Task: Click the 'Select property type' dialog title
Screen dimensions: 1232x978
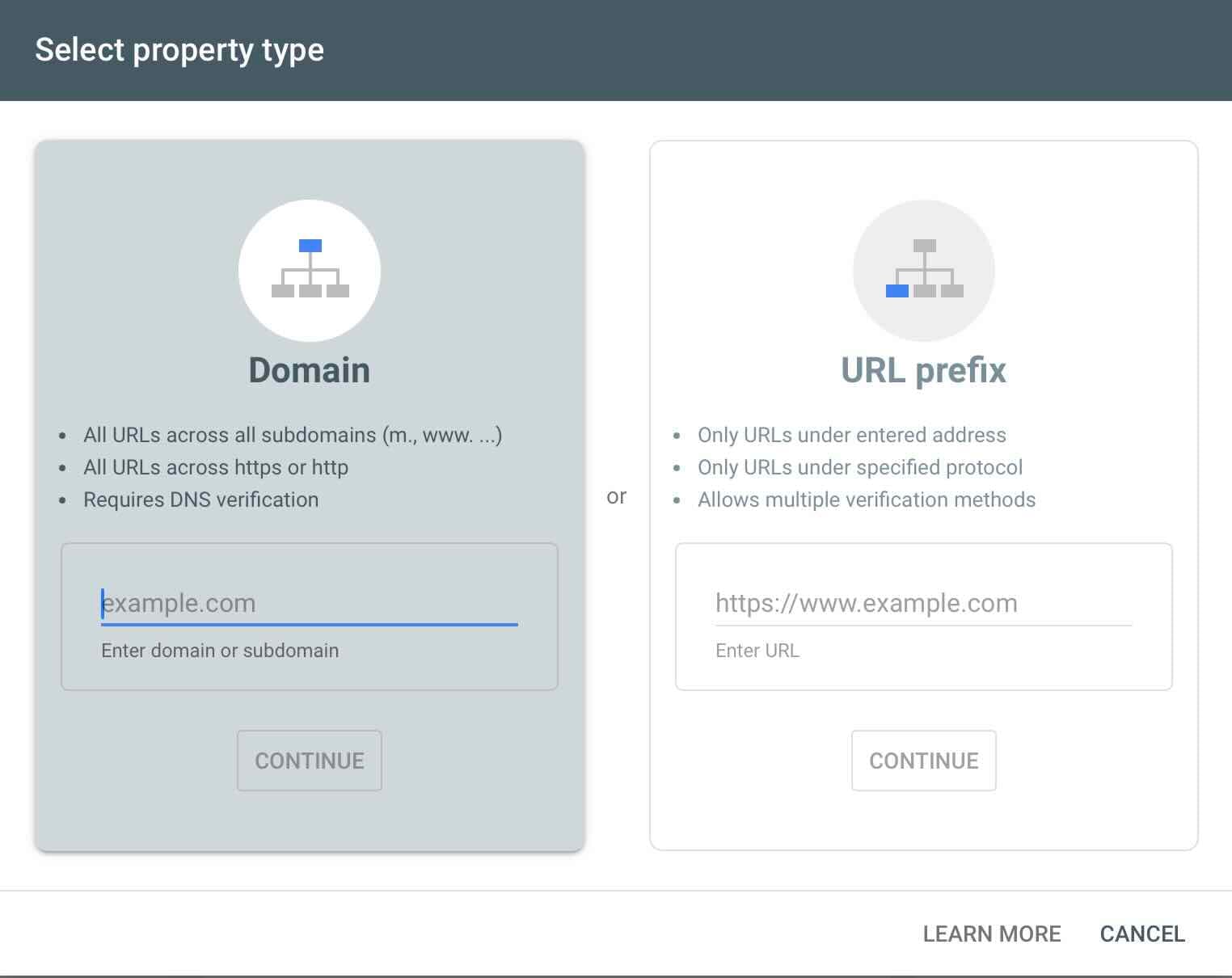Action: [180, 50]
